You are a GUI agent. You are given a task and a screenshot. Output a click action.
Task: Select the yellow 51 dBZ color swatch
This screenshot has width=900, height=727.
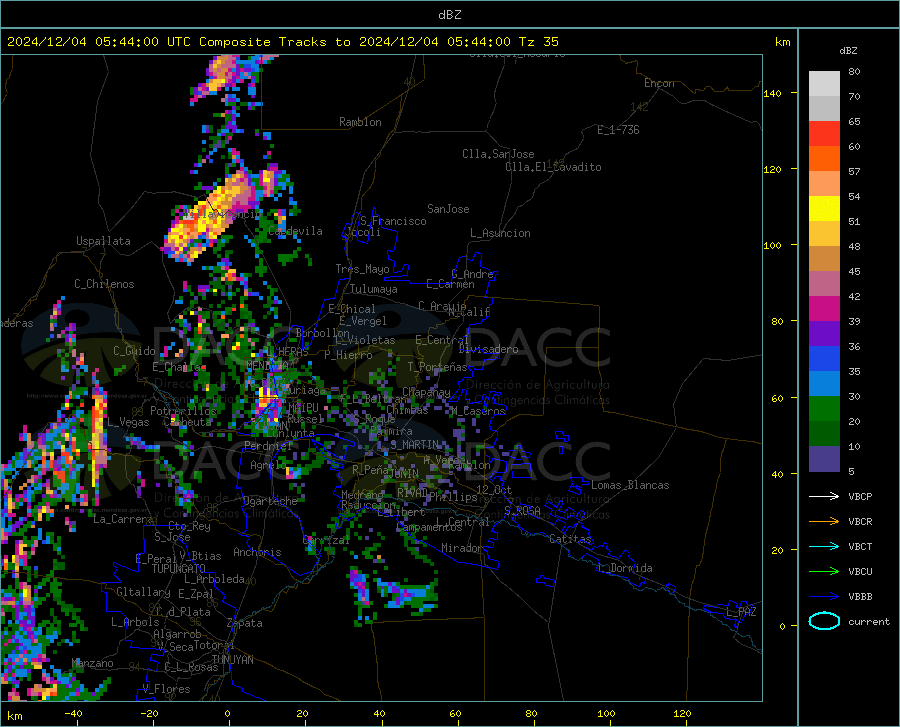pos(824,209)
